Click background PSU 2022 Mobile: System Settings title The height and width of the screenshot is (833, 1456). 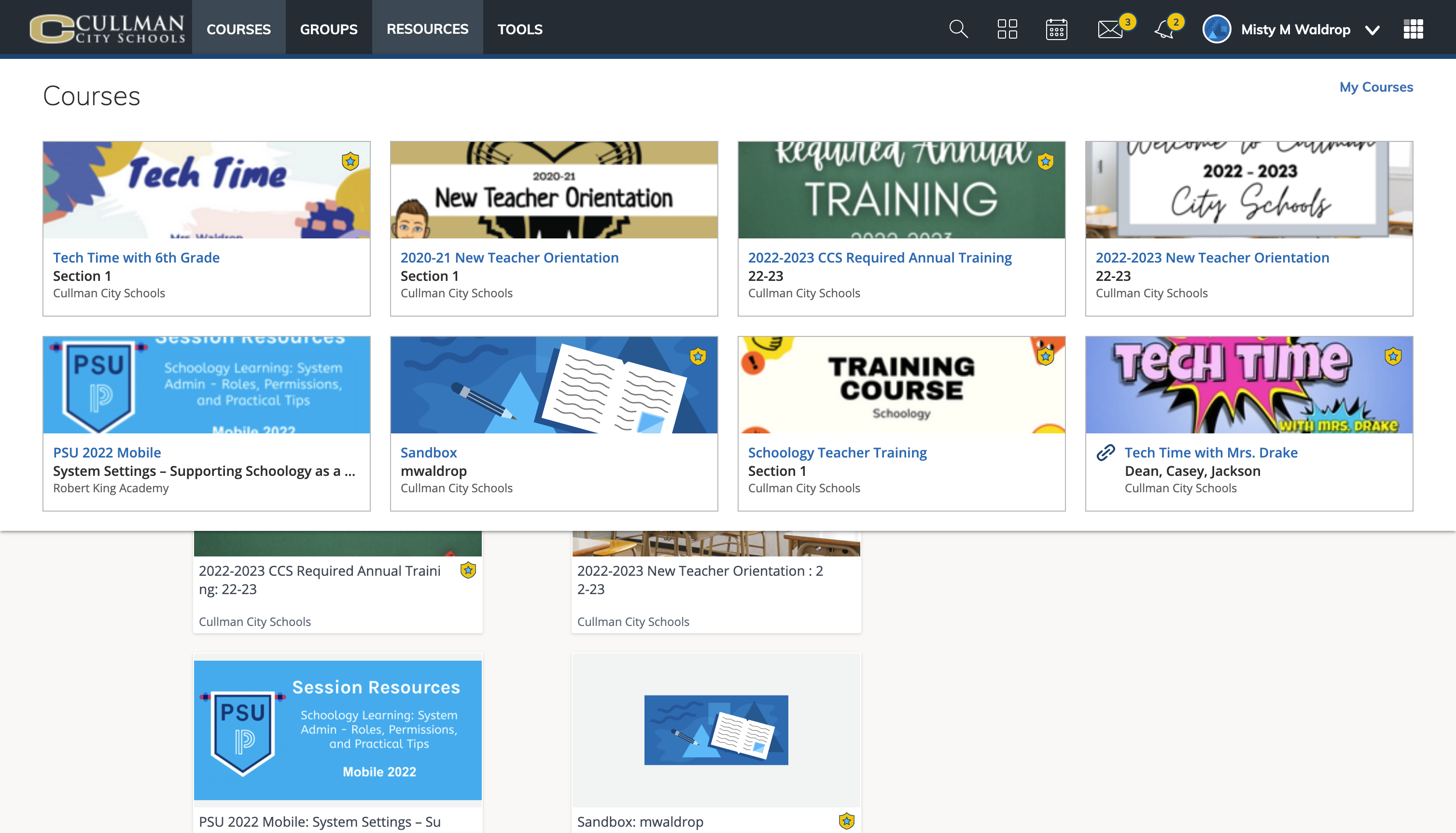pyautogui.click(x=320, y=821)
